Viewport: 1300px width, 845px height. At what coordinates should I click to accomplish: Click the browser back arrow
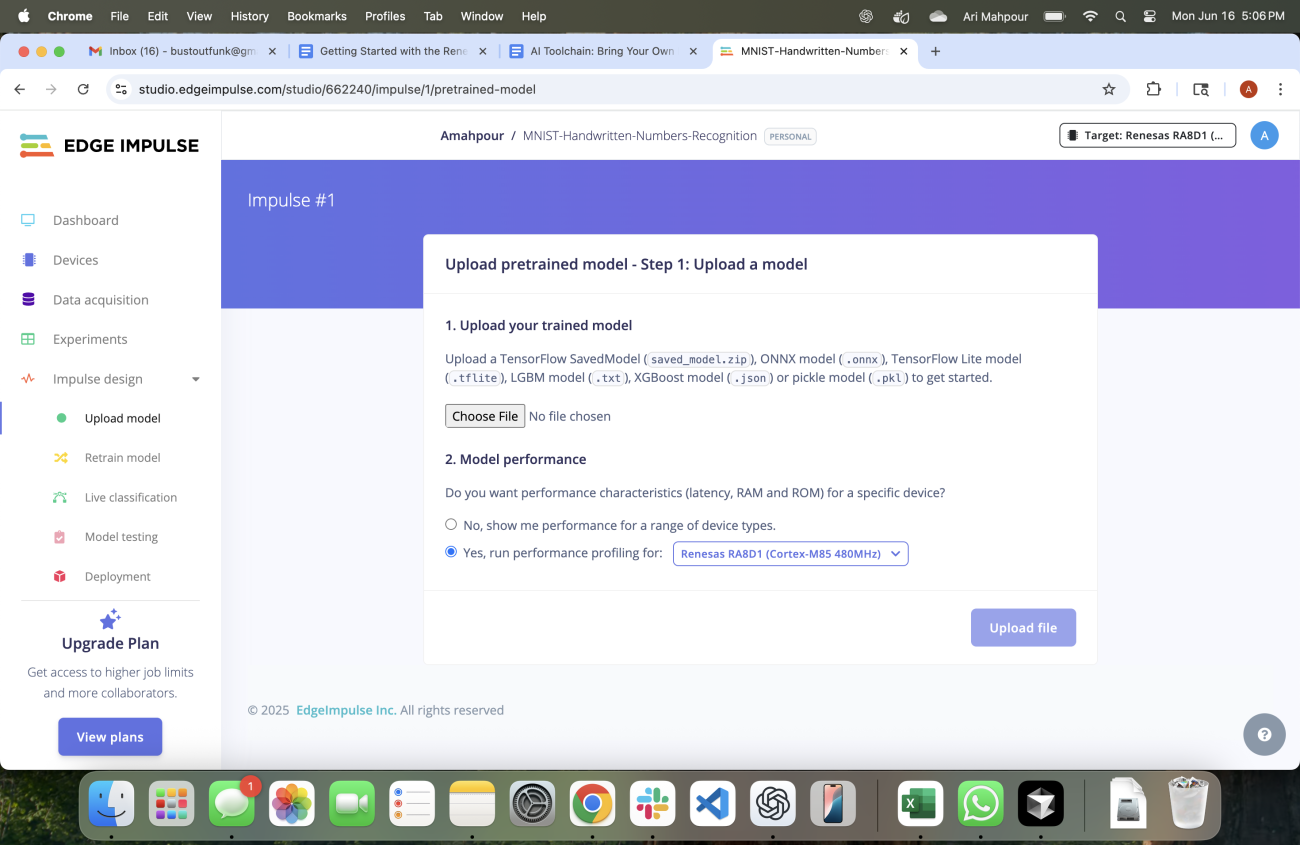(20, 89)
